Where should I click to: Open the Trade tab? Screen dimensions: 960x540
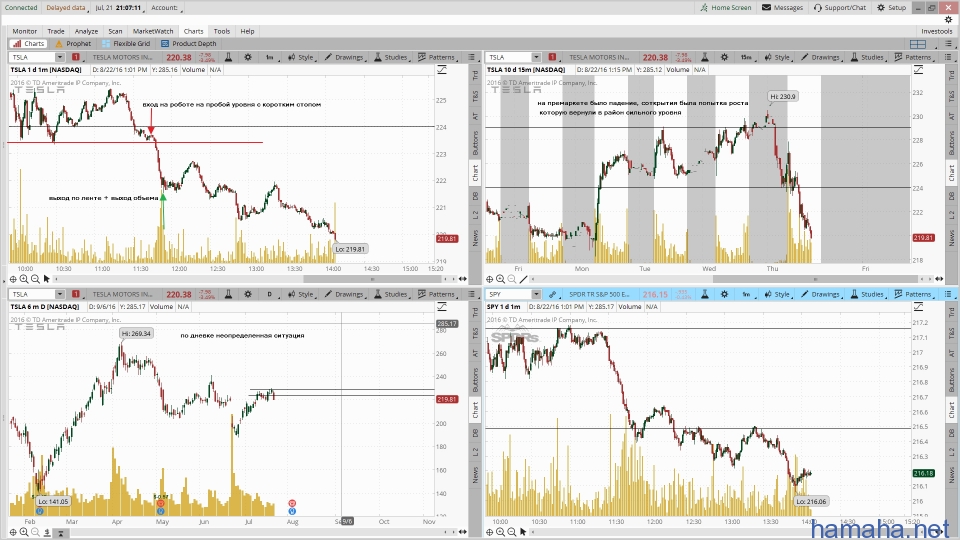[x=56, y=31]
